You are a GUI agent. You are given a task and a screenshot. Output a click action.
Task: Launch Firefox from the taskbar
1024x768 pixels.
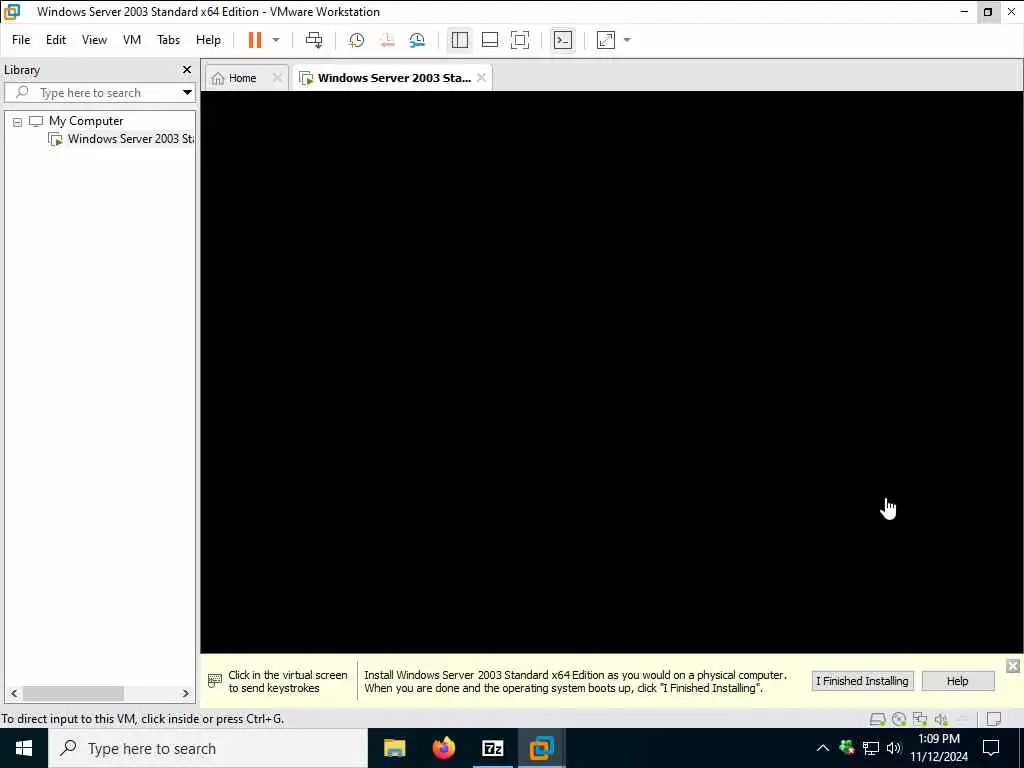443,748
